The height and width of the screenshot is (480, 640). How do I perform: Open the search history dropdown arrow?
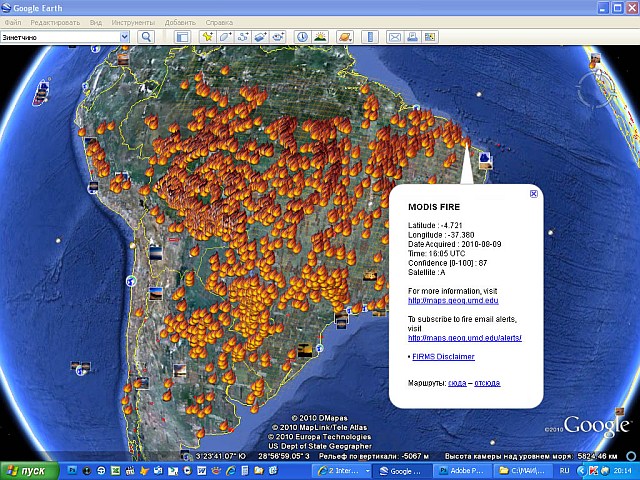tap(124, 37)
